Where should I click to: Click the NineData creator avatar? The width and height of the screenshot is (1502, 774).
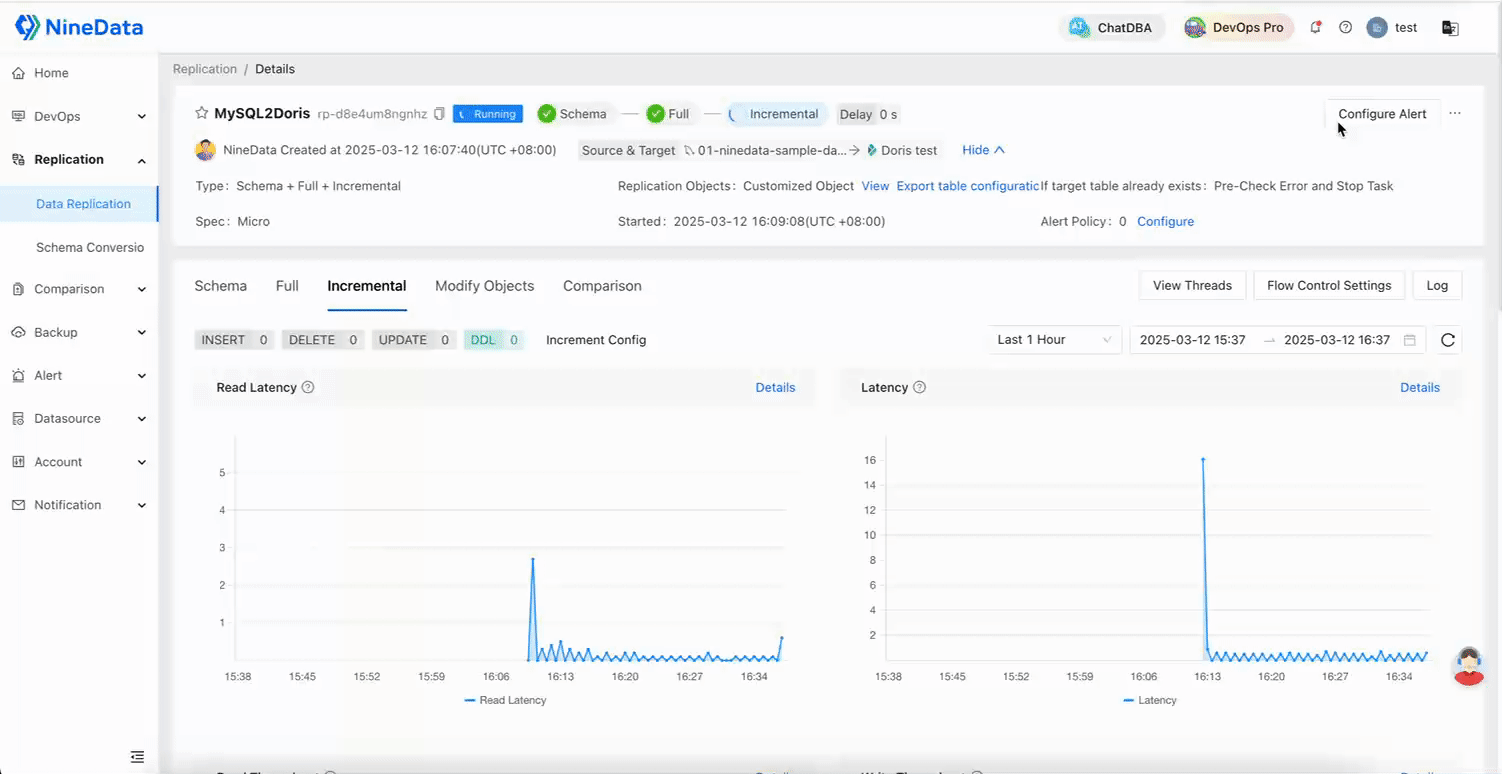[x=205, y=150]
